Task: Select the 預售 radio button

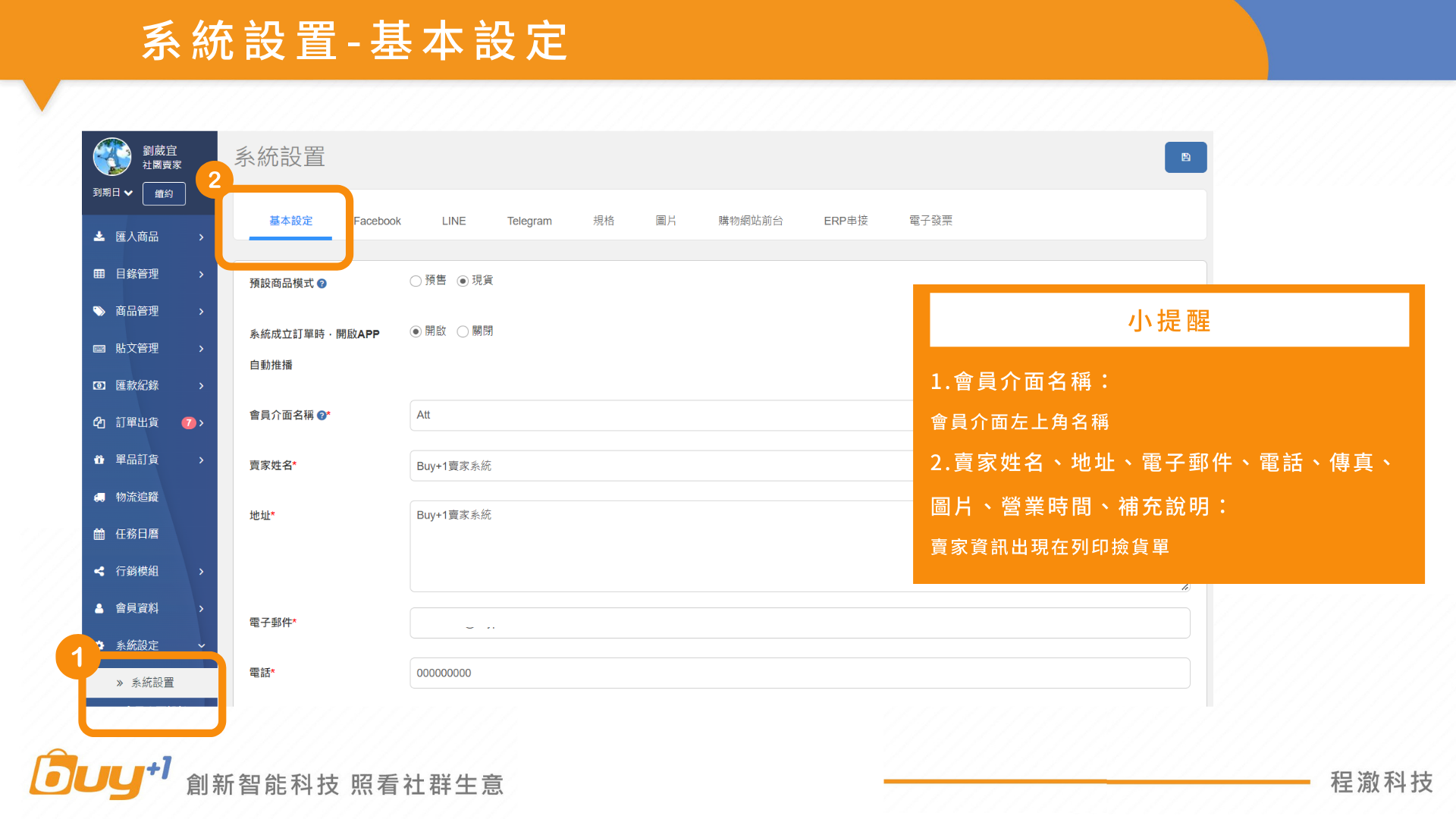Action: (x=416, y=281)
